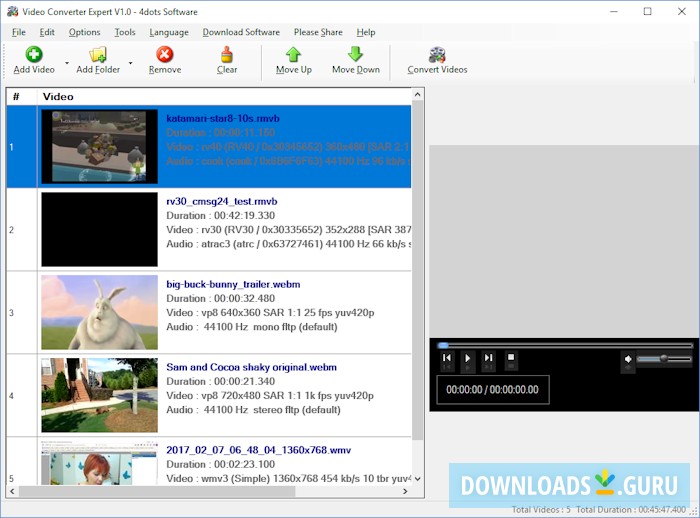
Task: Open the Options menu
Action: (x=84, y=32)
